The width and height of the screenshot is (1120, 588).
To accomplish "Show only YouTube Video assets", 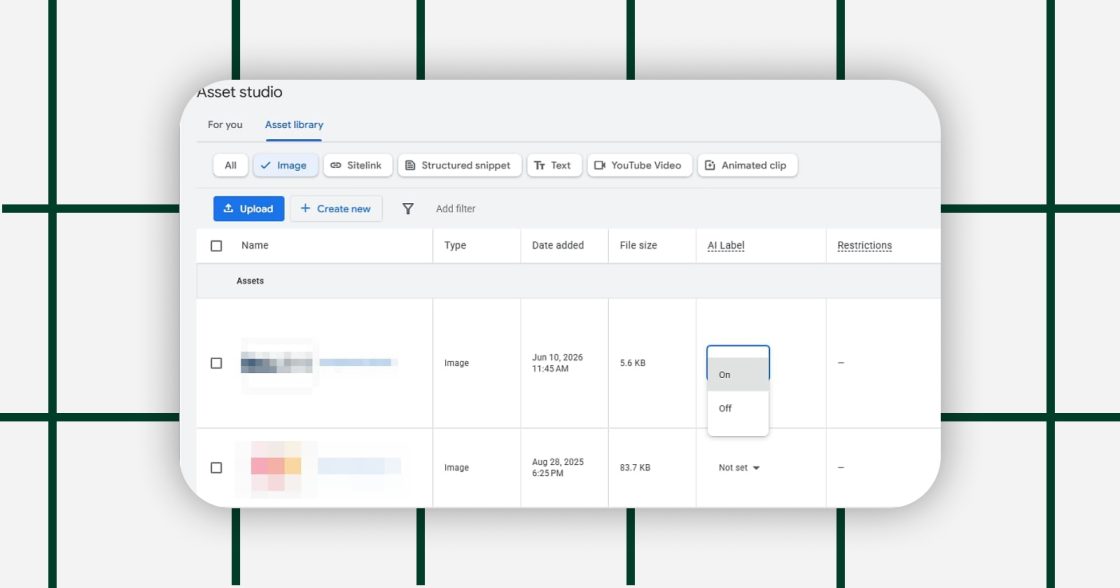I will (639, 165).
